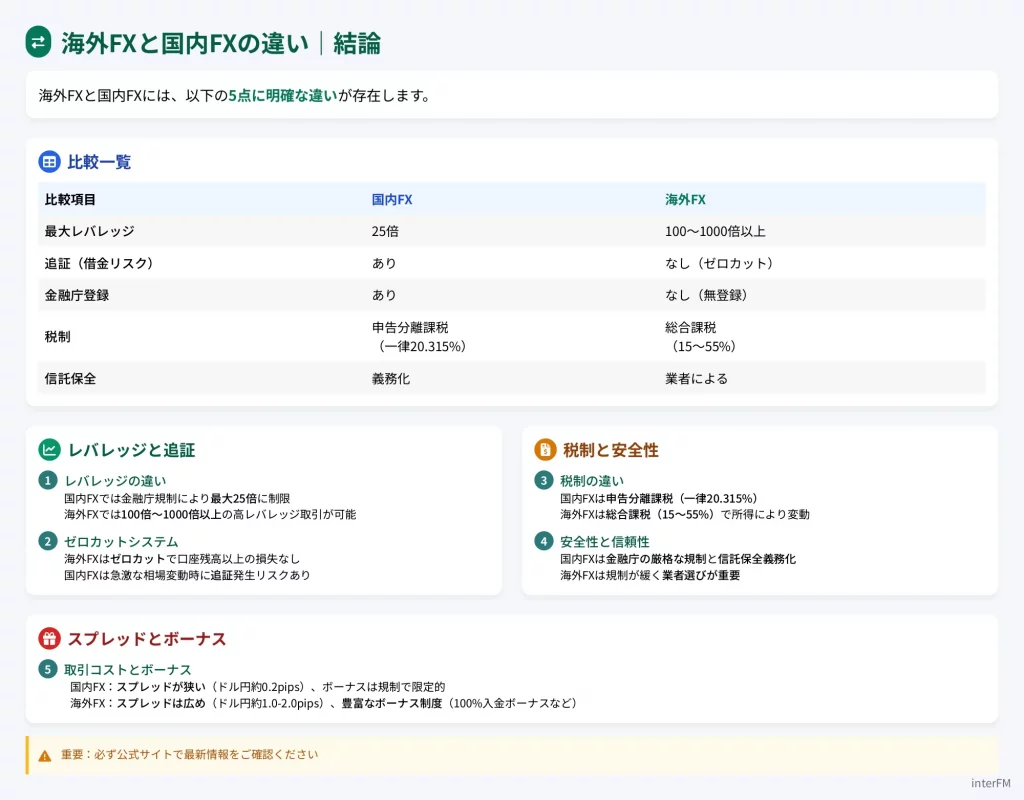Select the 海外FX column header
Image resolution: width=1024 pixels, height=800 pixels.
point(684,199)
